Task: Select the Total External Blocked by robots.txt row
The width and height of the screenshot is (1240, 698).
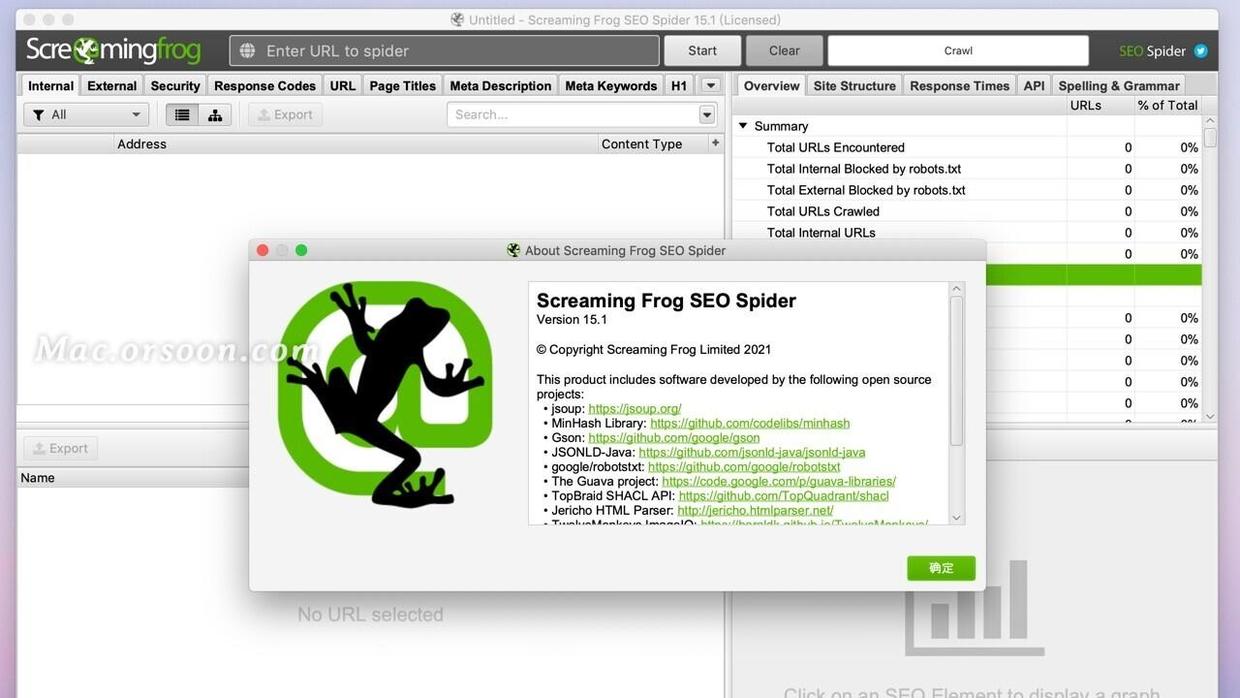Action: click(x=967, y=190)
